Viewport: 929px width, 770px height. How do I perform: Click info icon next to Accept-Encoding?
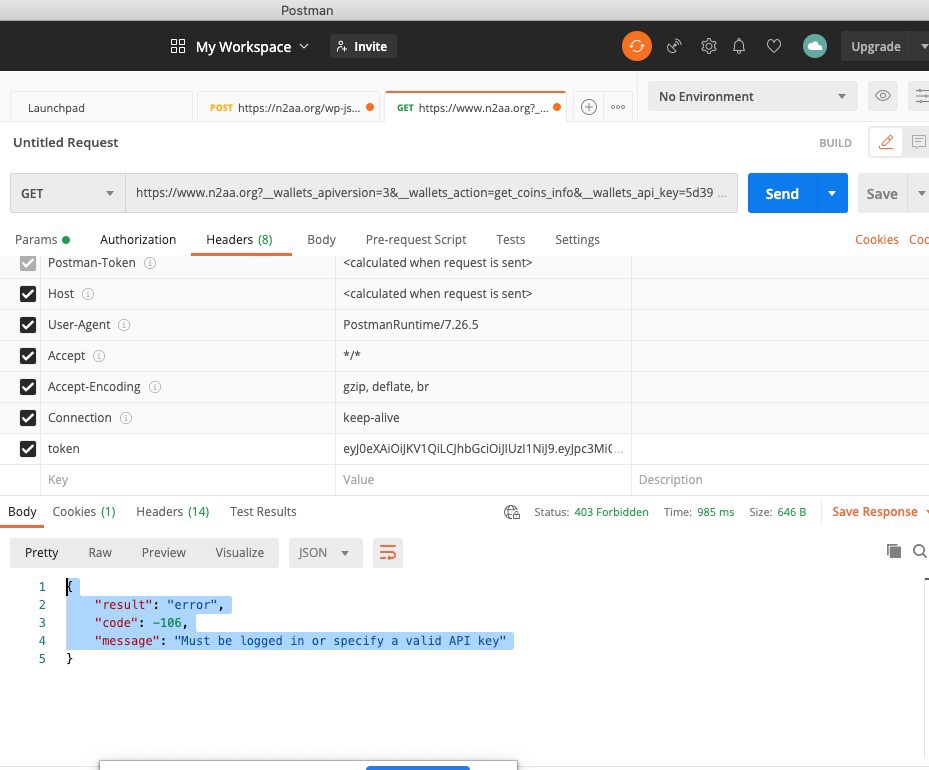click(x=155, y=387)
